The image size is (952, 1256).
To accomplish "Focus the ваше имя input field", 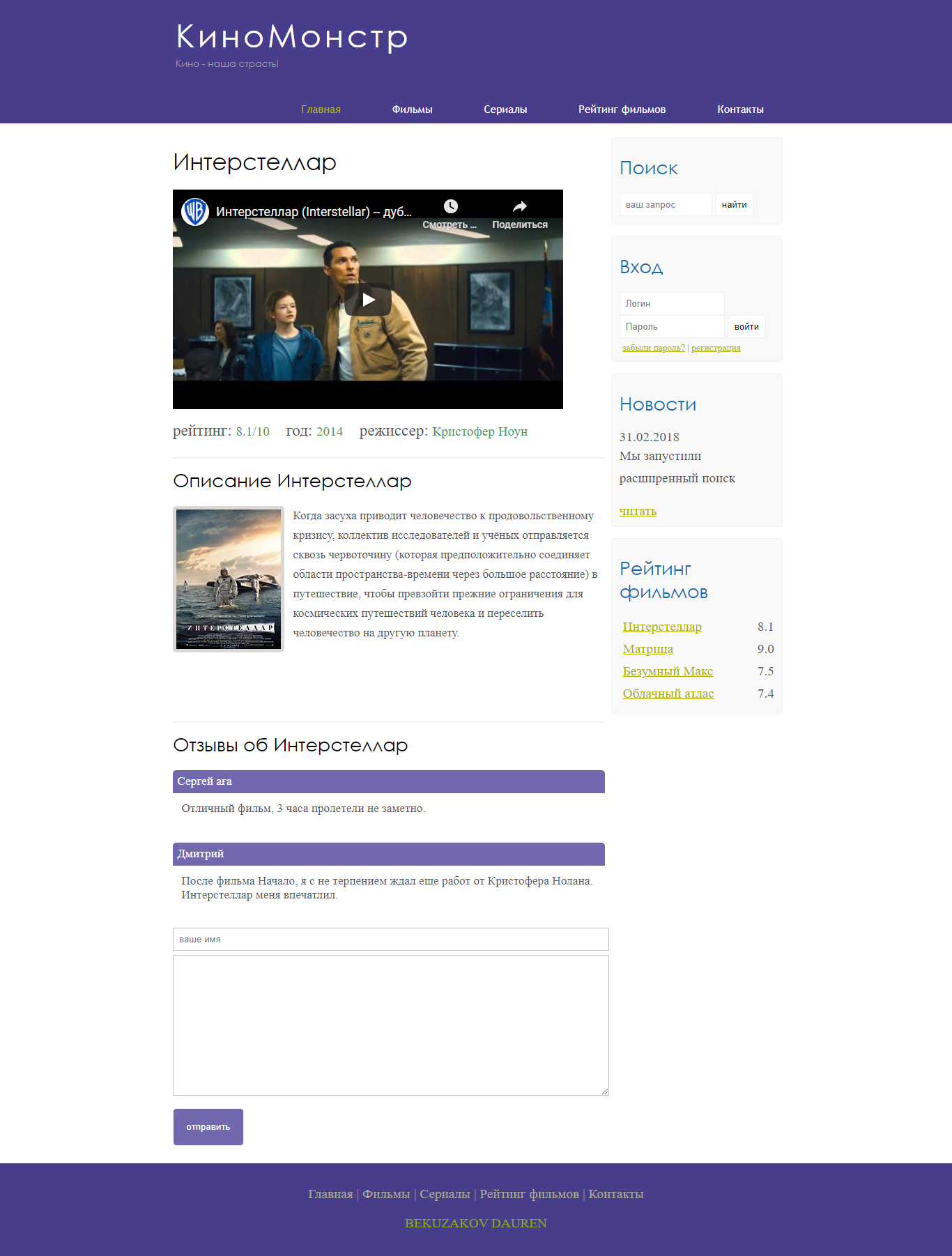I will point(391,940).
